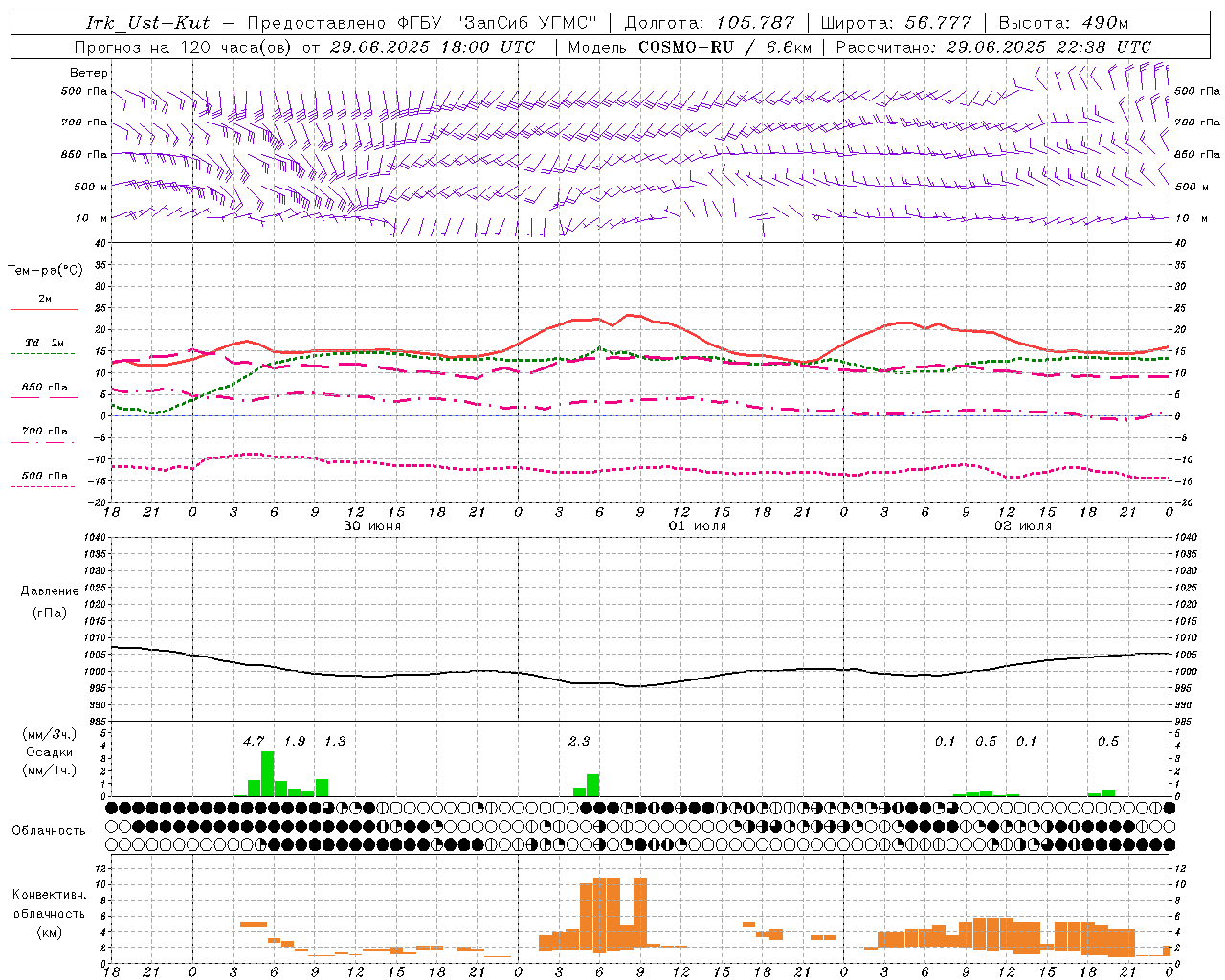Select the Конвективн. panel label

(49, 895)
